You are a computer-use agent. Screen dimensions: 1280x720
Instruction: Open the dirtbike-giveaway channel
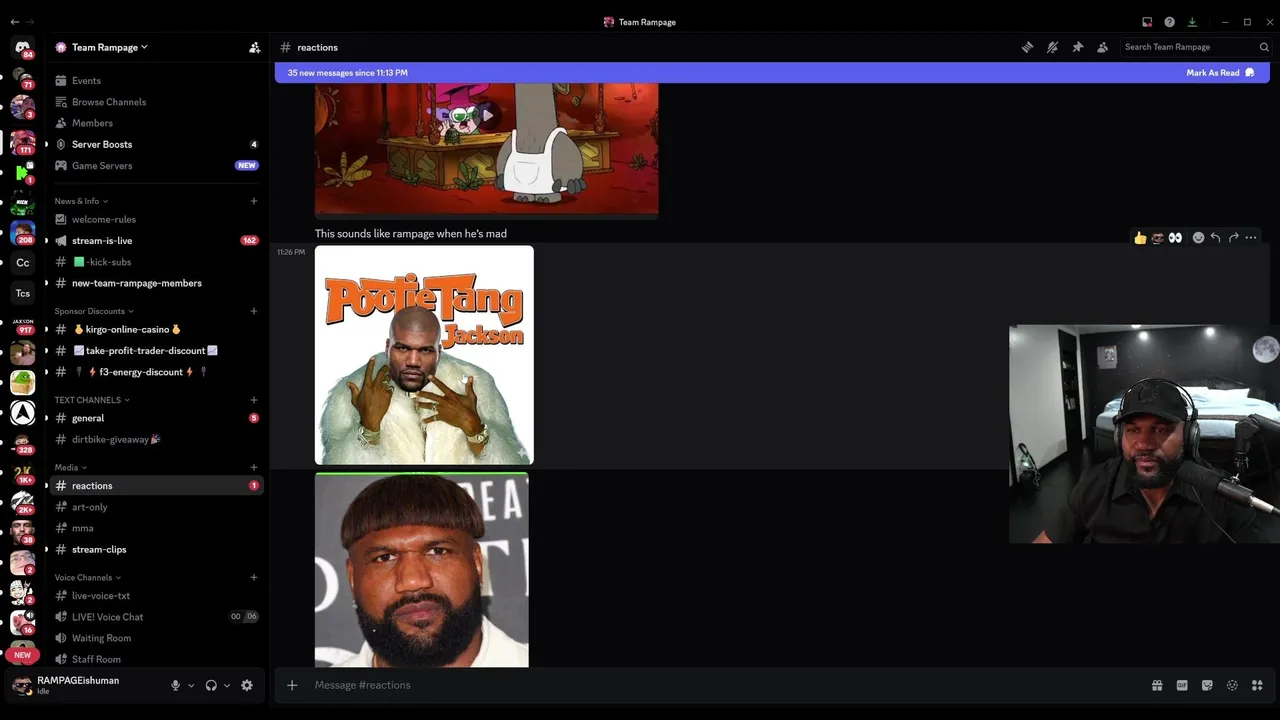click(x=155, y=440)
